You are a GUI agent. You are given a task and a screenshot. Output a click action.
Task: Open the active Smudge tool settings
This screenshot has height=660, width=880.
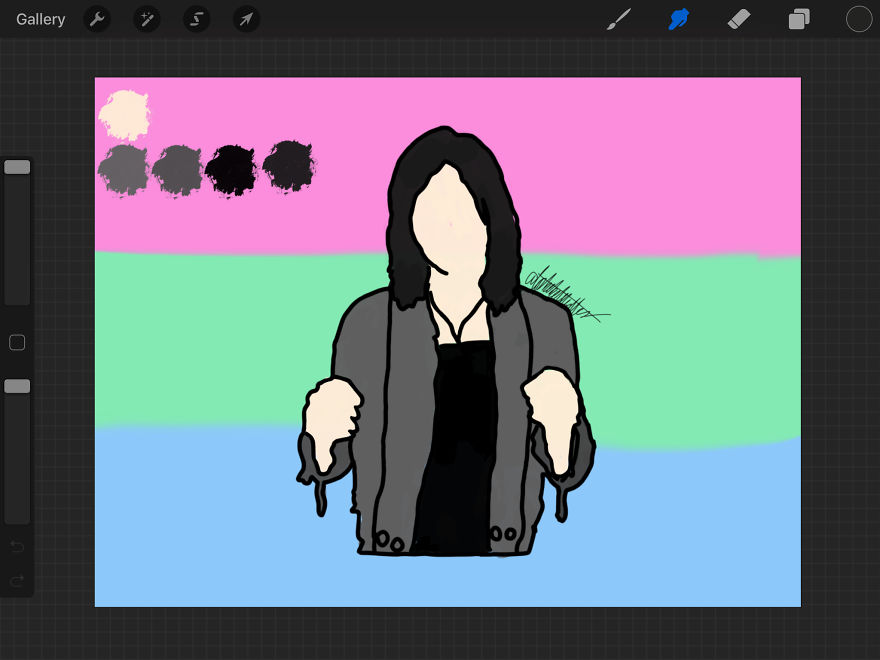679,19
